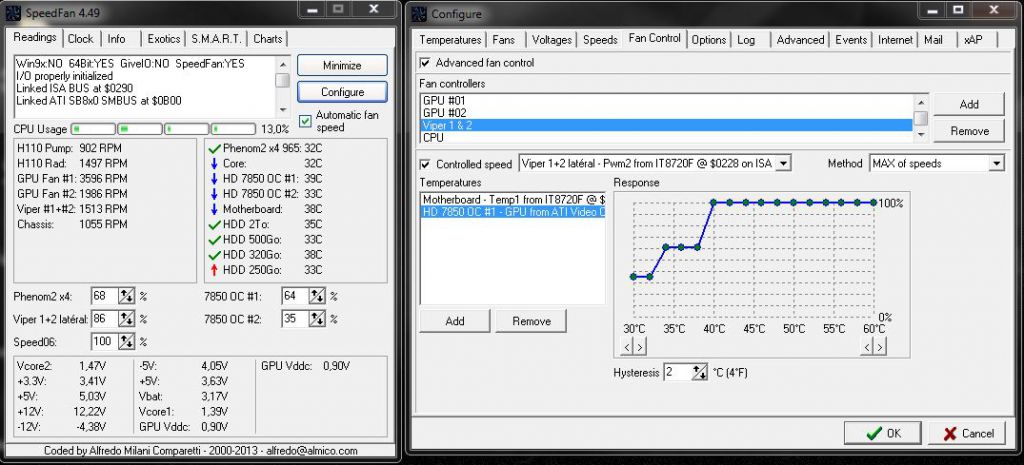
Task: Click the arrow icon next to HD 7850 OC #1
Action: point(214,179)
